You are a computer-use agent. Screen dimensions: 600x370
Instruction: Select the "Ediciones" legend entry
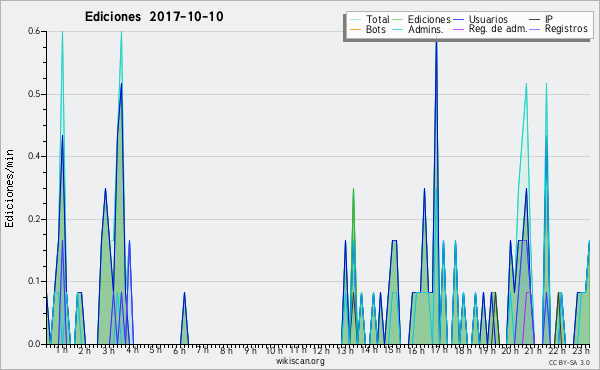click(x=429, y=19)
